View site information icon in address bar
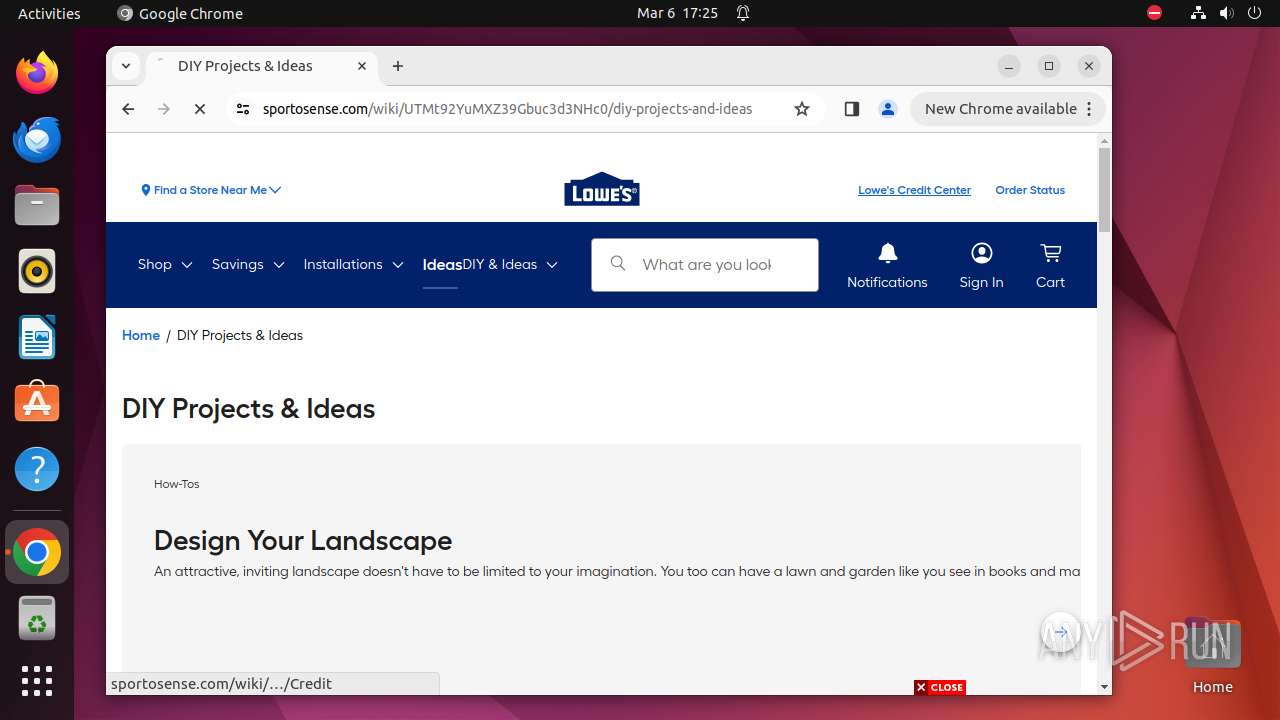This screenshot has height=720, width=1280. pos(243,109)
